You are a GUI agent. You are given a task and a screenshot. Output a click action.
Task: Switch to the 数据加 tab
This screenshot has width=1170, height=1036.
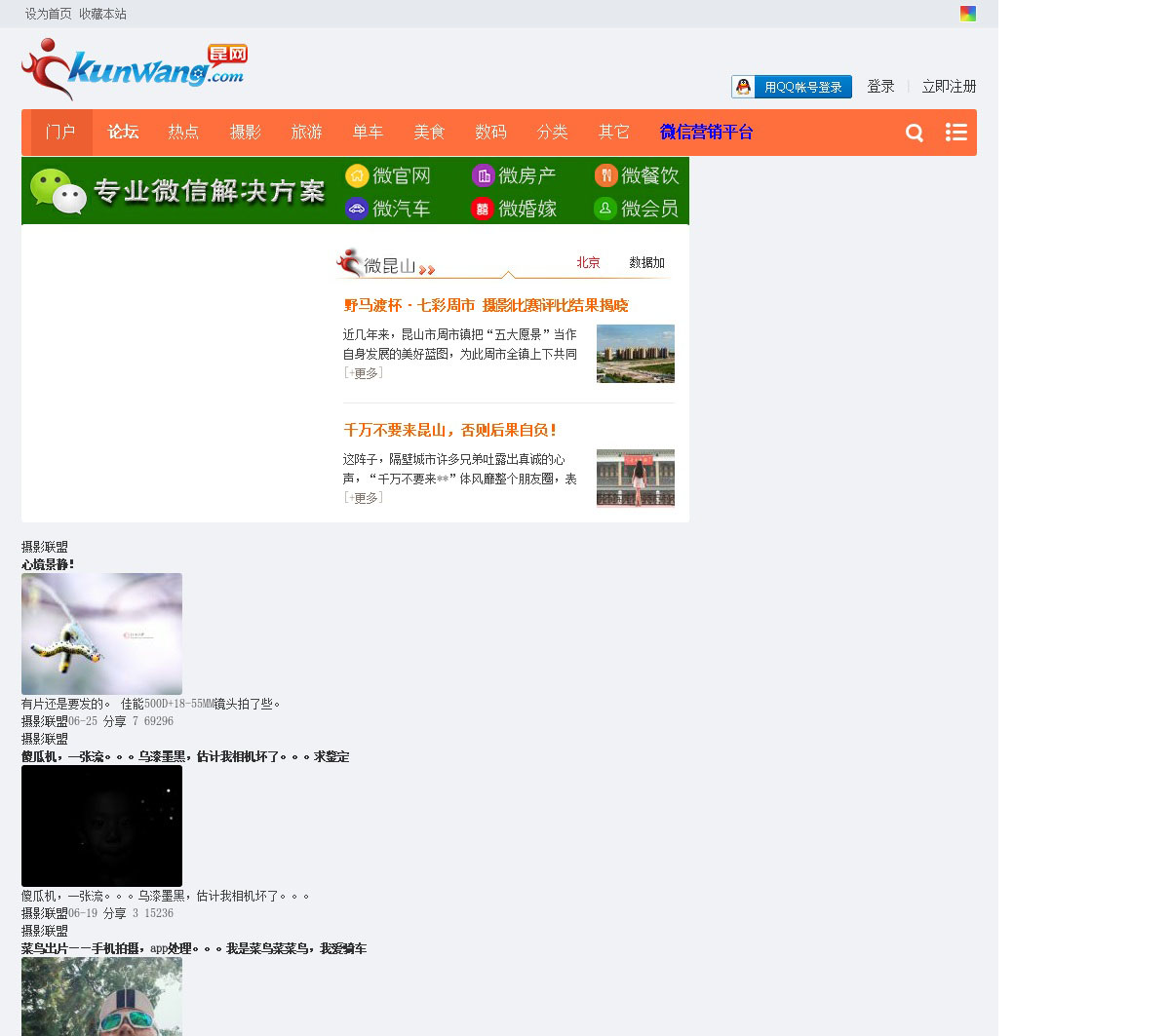click(x=646, y=263)
